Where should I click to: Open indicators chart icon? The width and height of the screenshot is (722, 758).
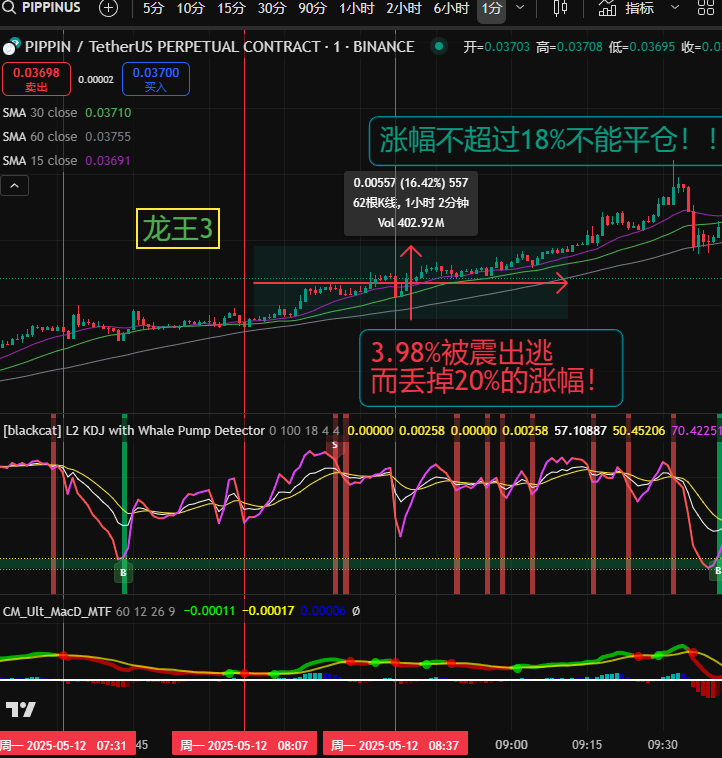[x=607, y=8]
